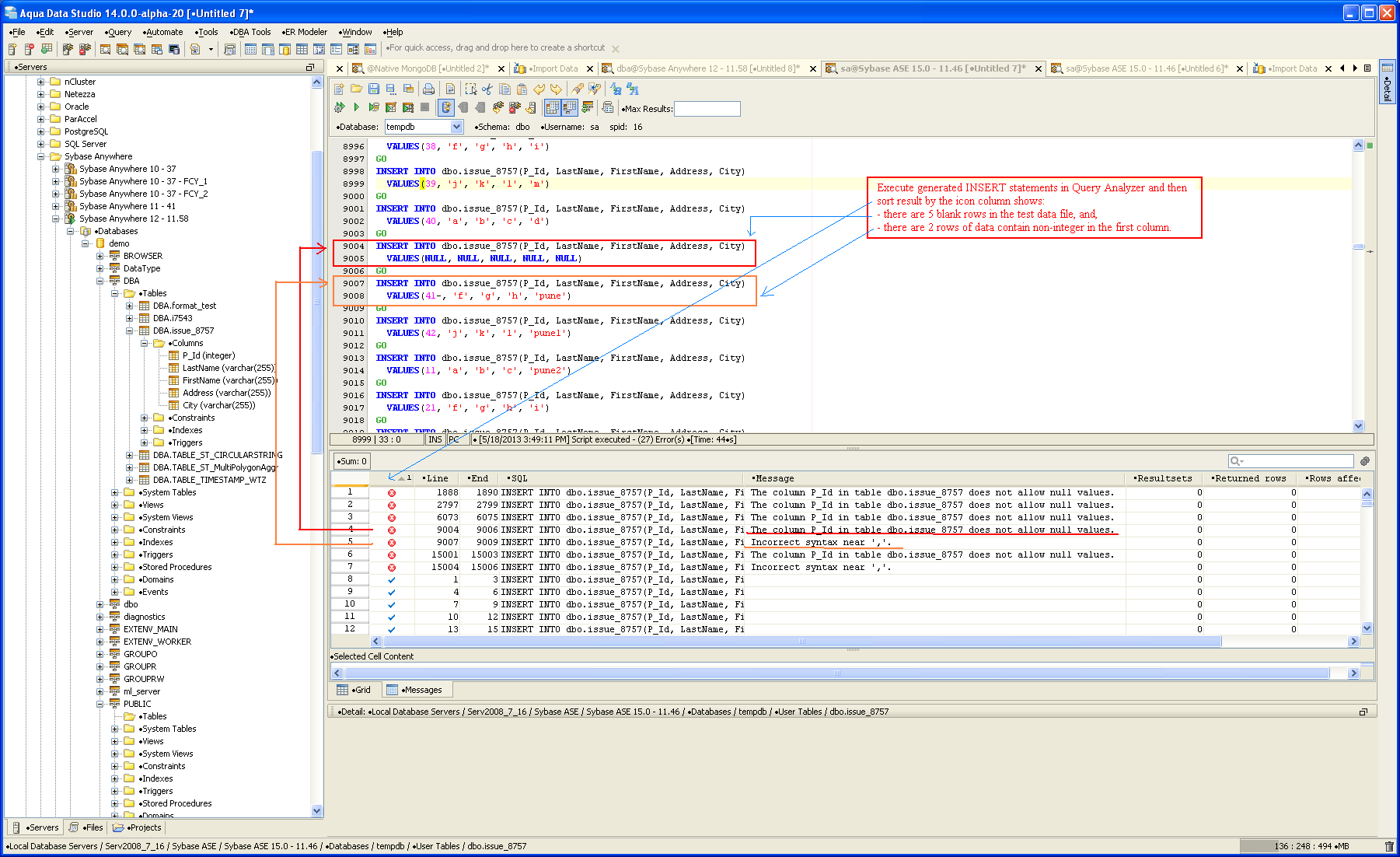
Task: Click the SQL editor vertical scrollbar
Action: tap(1358, 285)
